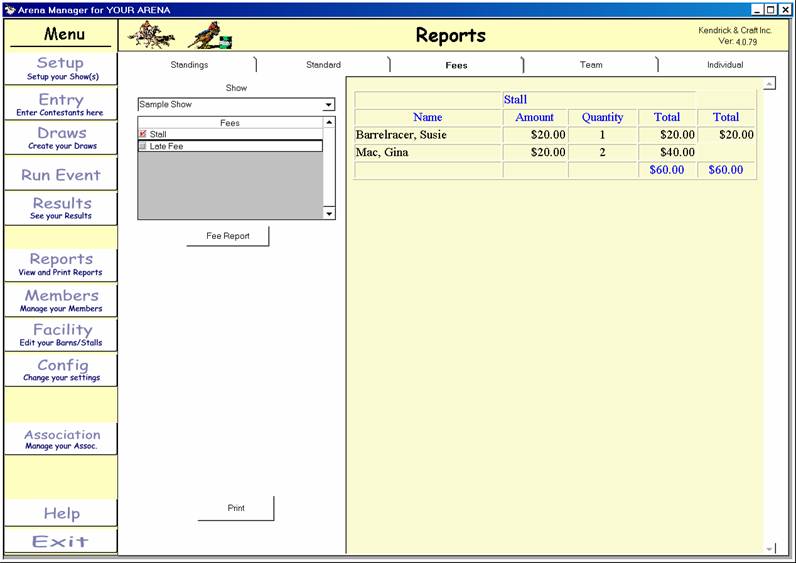
Task: Switch to the Team tab
Action: 591,65
